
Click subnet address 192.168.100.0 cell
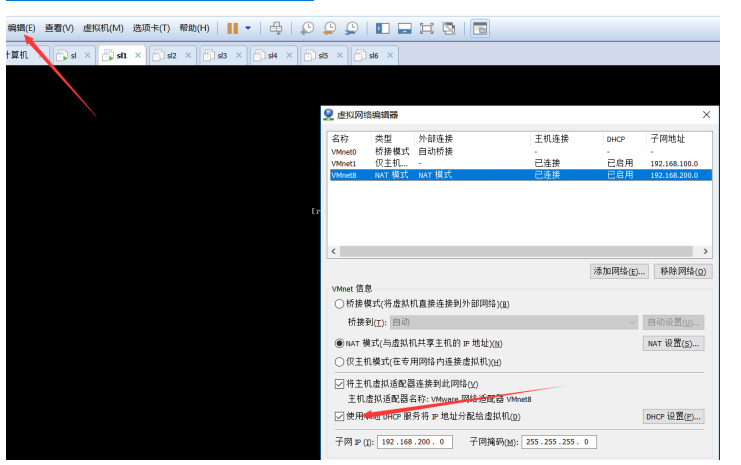(x=674, y=164)
